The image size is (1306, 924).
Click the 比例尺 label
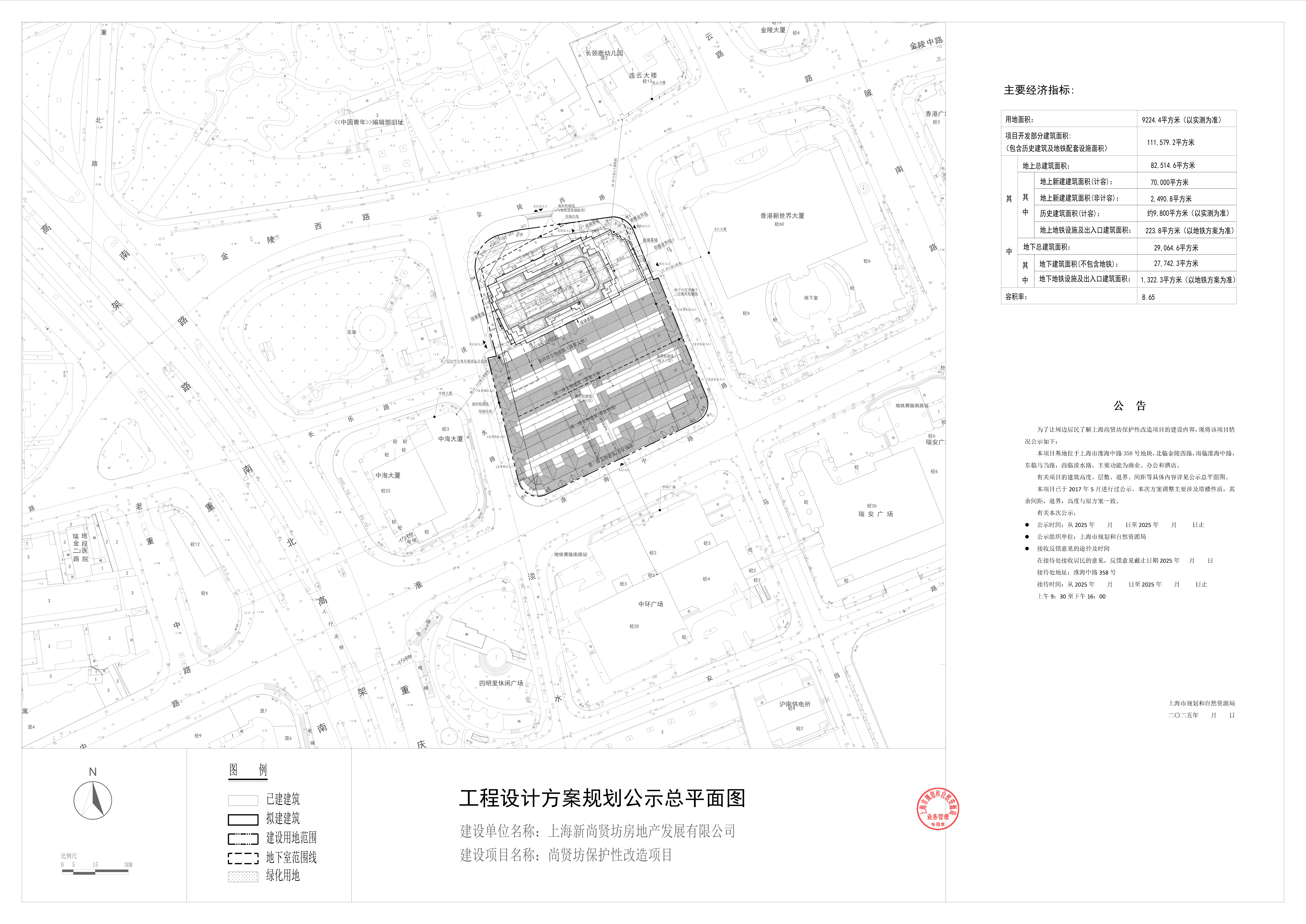(69, 856)
